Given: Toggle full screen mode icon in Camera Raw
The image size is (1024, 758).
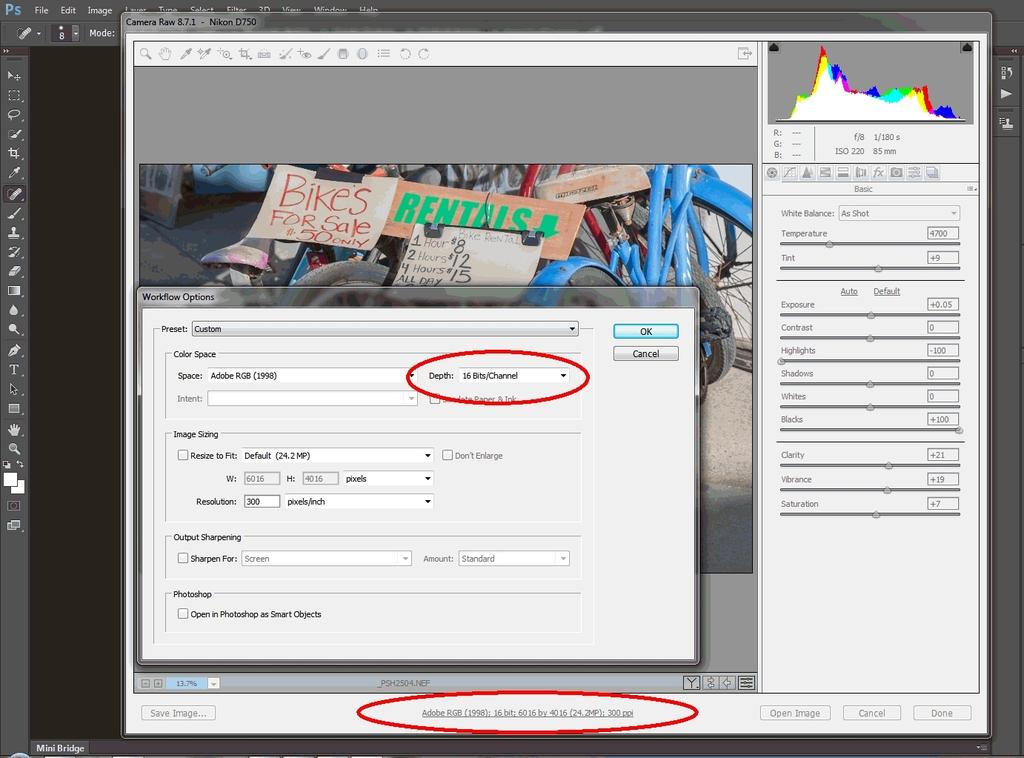Looking at the screenshot, I should [744, 54].
